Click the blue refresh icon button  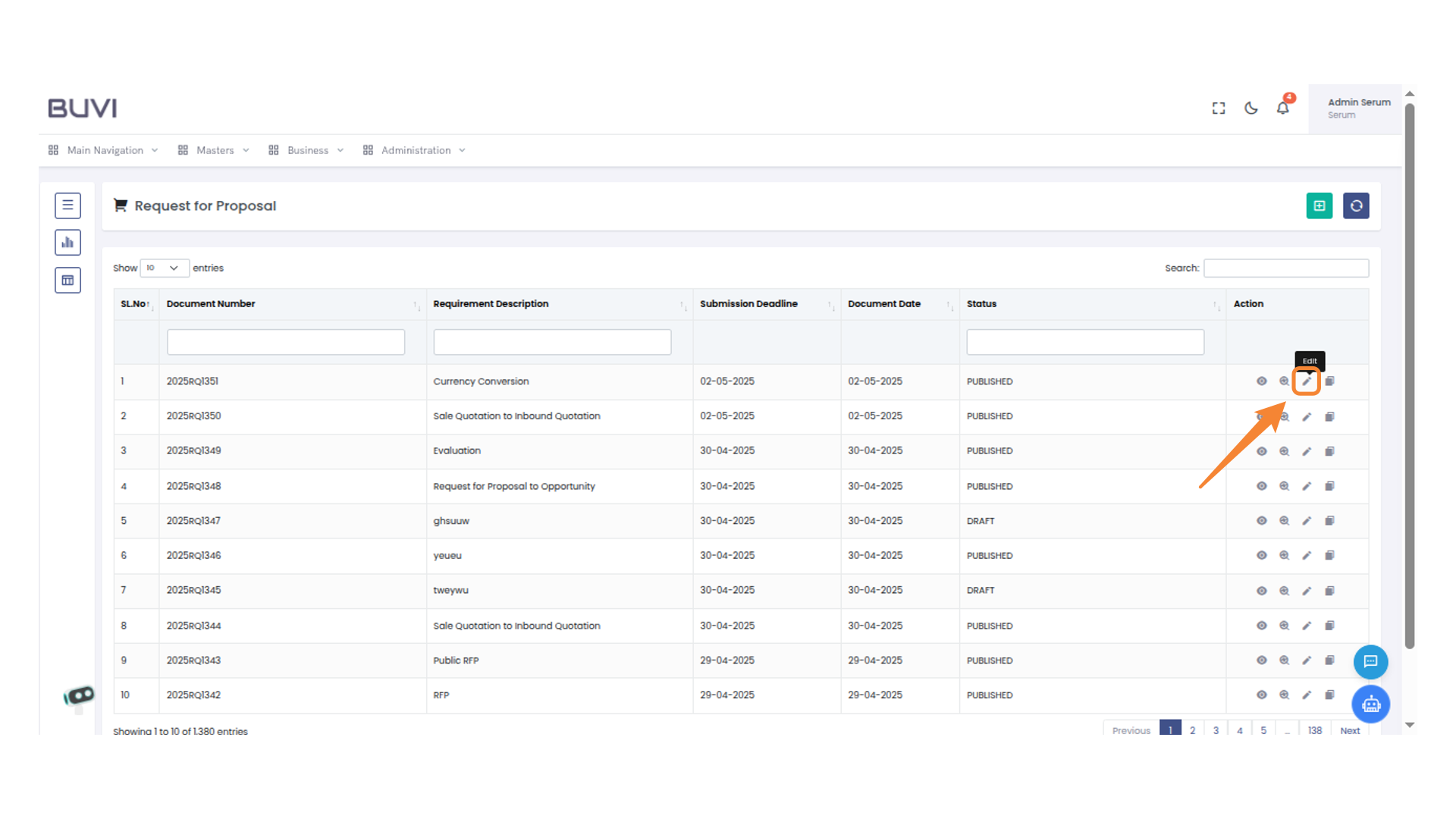pyautogui.click(x=1356, y=206)
